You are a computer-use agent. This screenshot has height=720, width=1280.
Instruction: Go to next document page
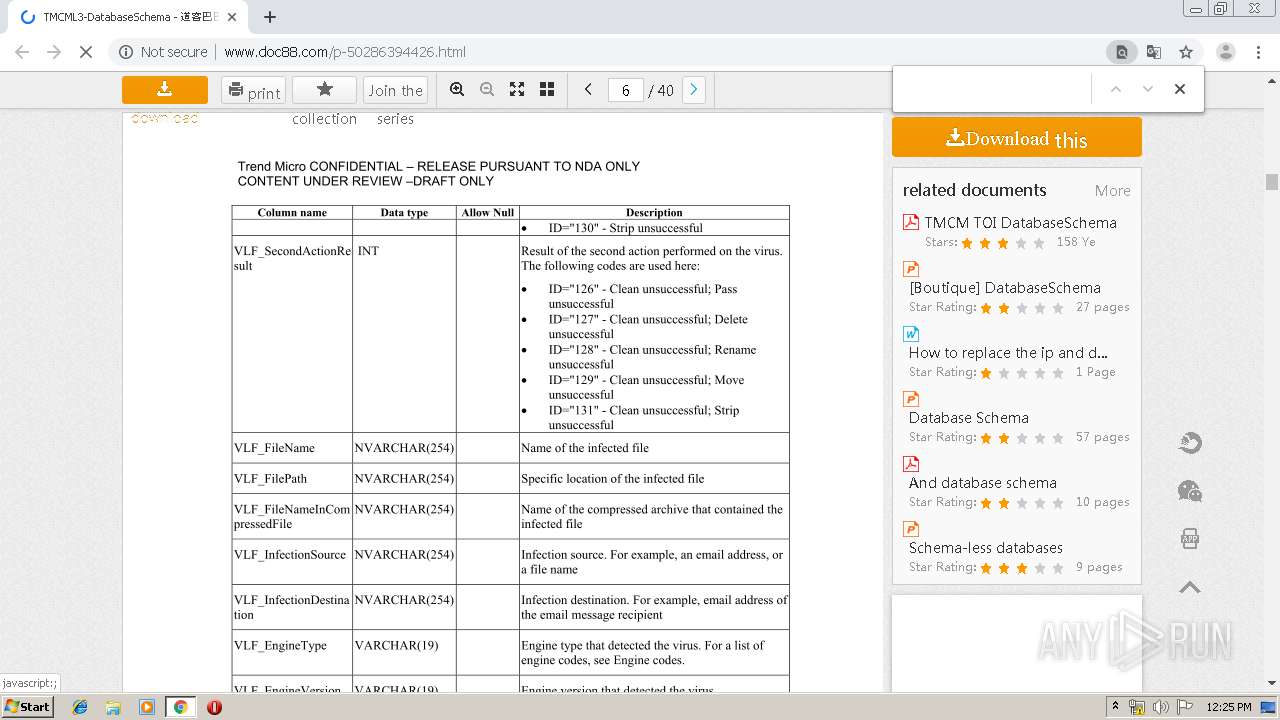coord(693,90)
